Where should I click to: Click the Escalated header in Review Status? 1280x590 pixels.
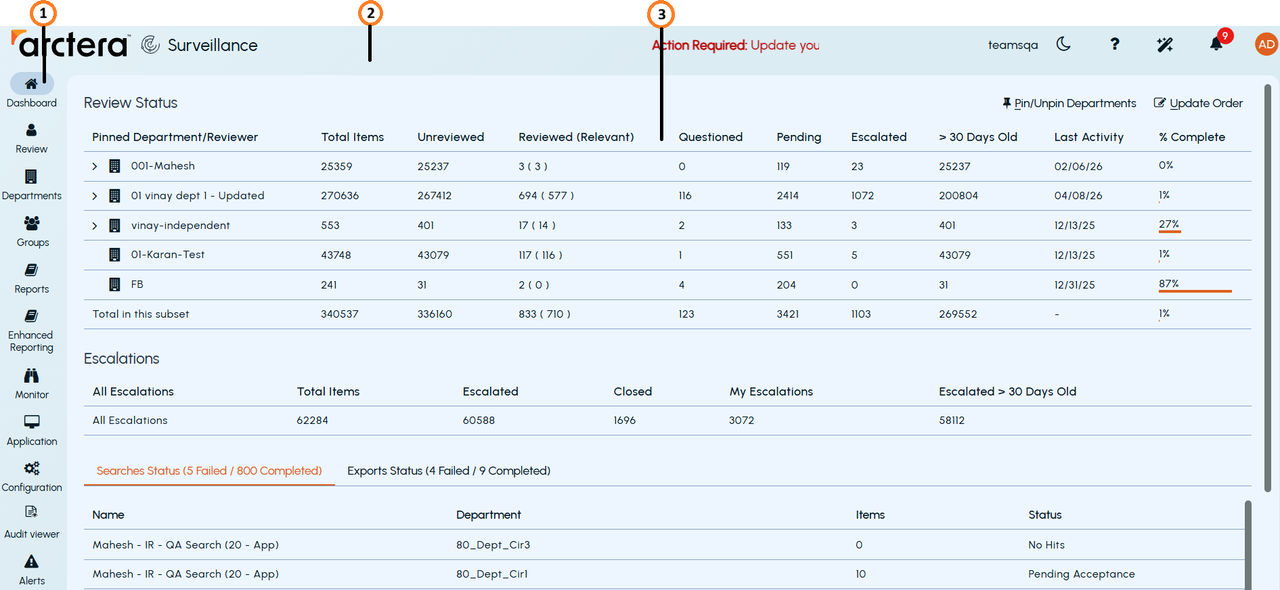click(879, 137)
